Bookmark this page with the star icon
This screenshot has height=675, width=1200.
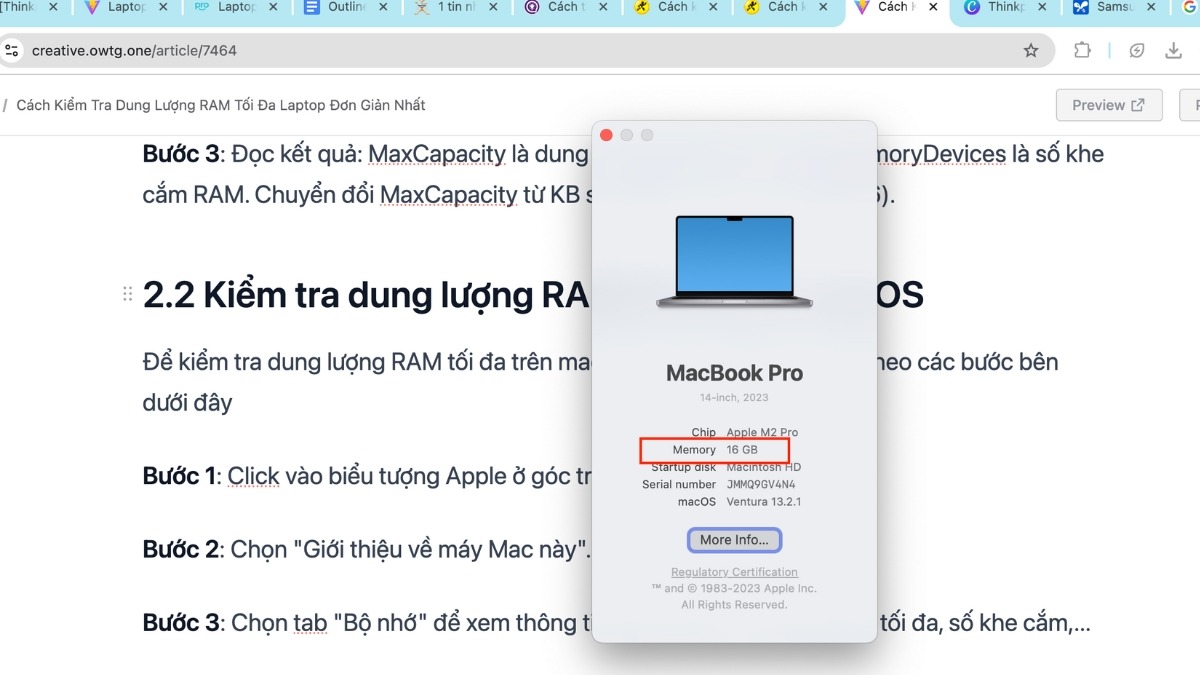tap(1031, 50)
